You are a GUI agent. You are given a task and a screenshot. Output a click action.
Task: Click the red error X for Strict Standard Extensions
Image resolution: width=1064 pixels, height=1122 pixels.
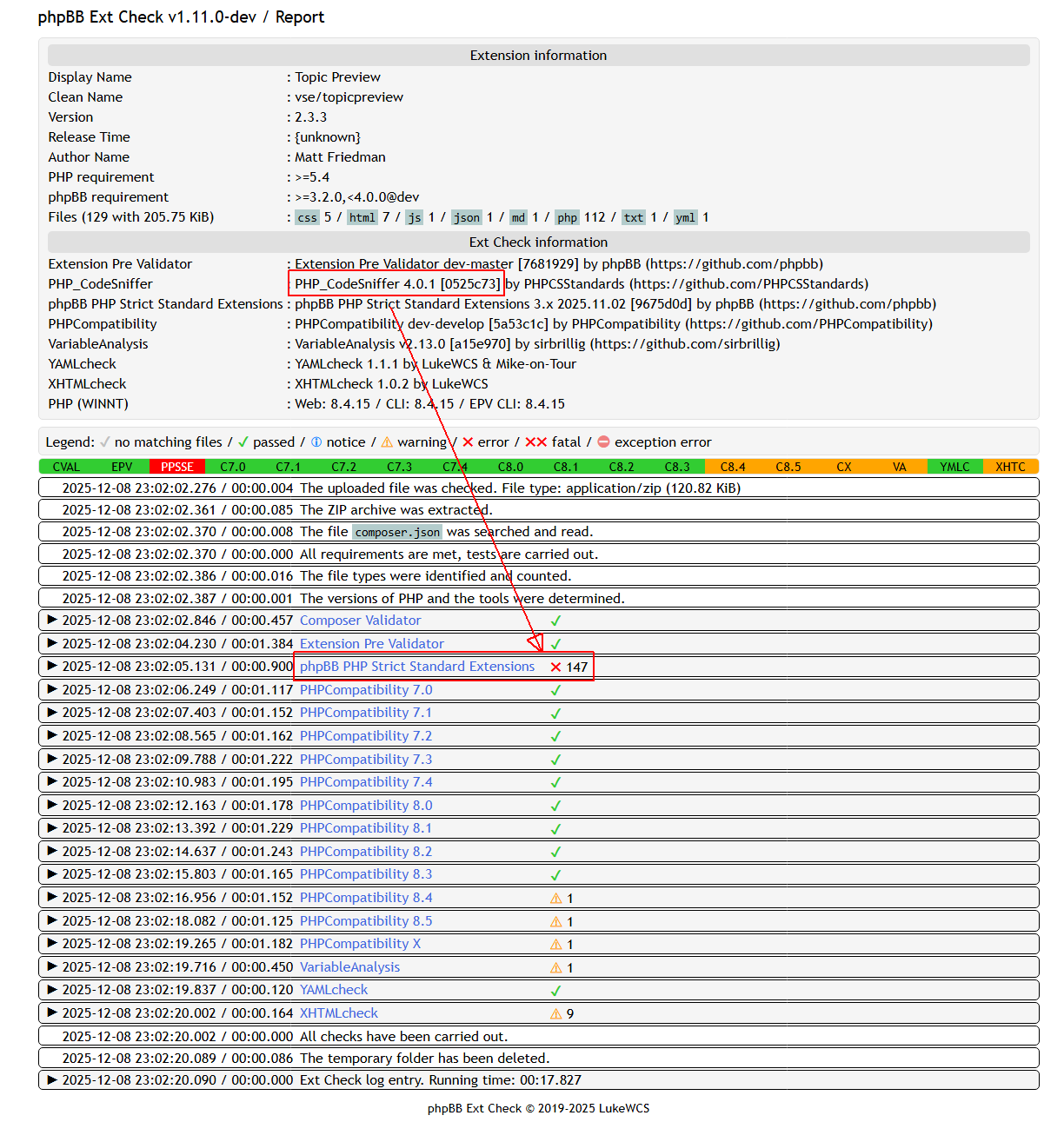[555, 667]
